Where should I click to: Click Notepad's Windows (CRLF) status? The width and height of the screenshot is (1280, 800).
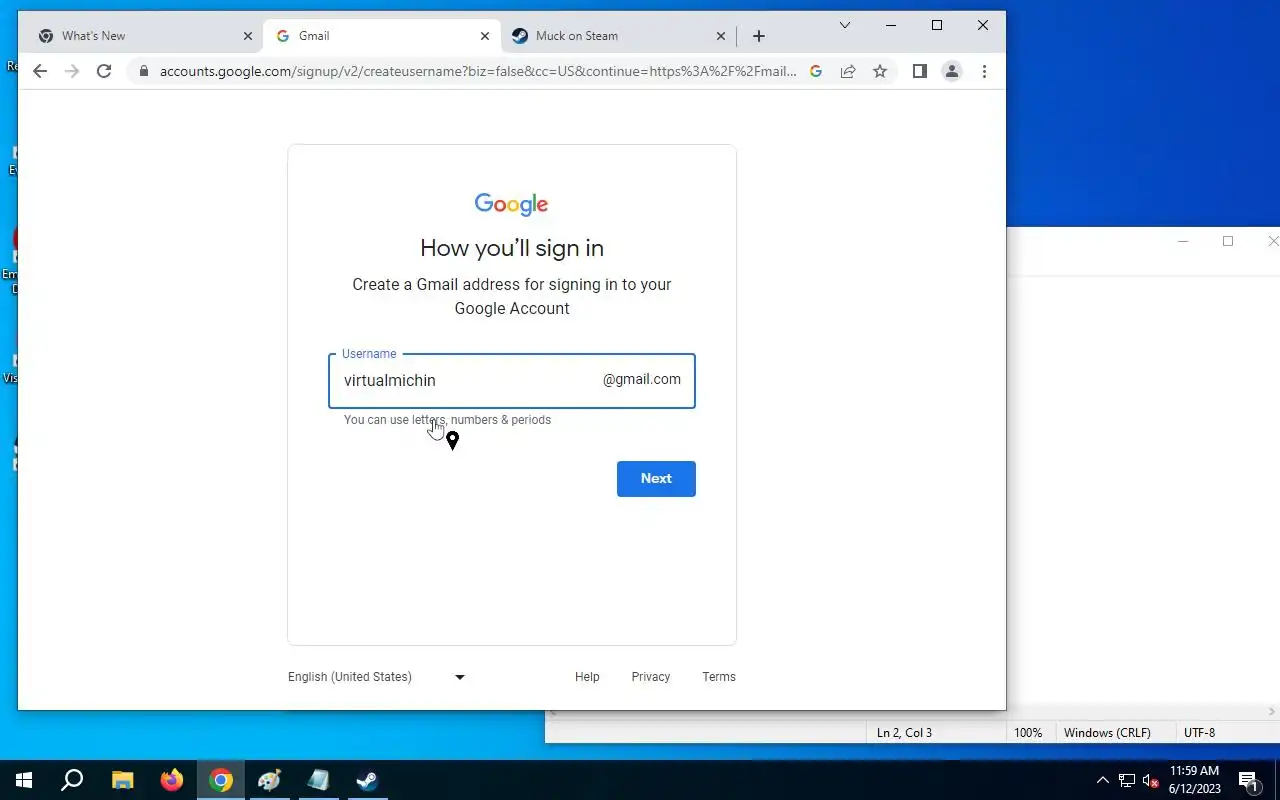(x=1107, y=733)
